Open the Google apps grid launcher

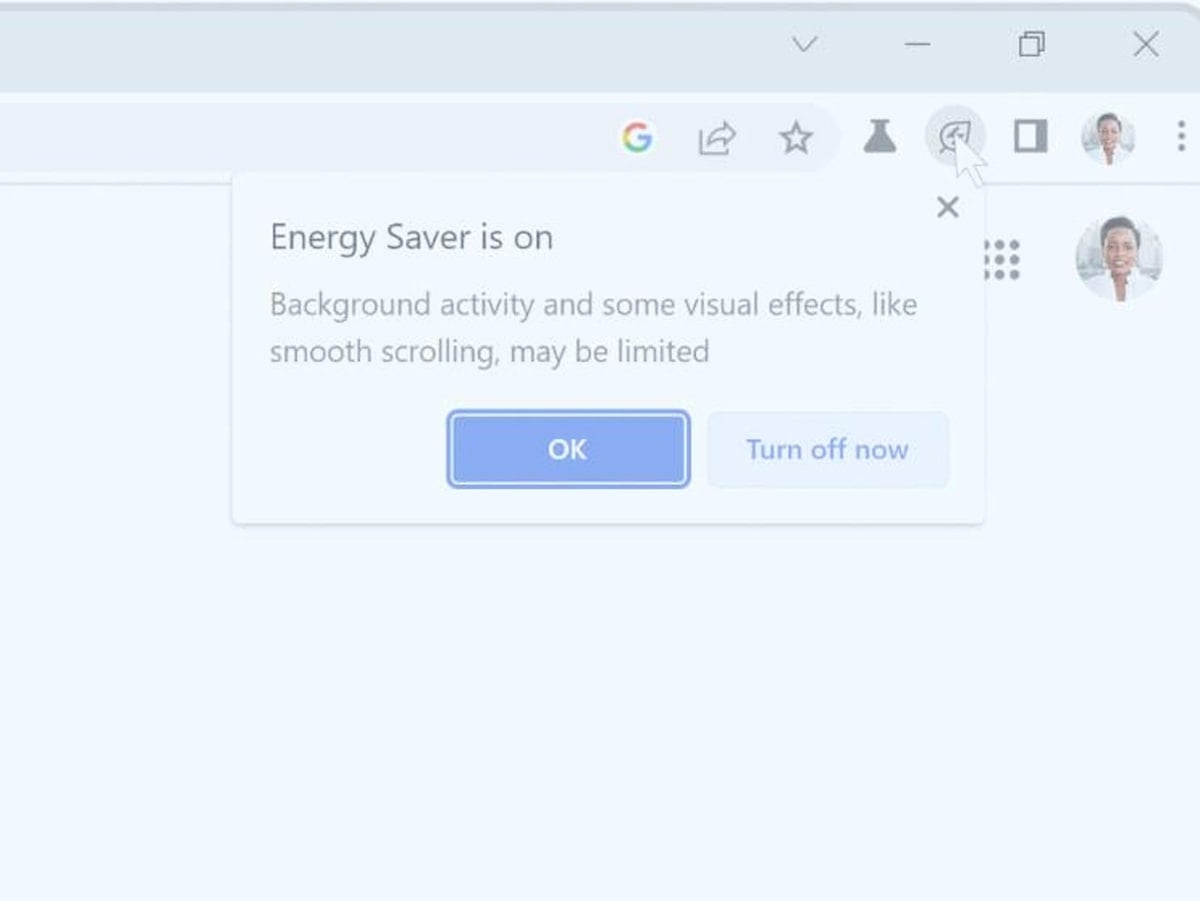coord(1001,260)
